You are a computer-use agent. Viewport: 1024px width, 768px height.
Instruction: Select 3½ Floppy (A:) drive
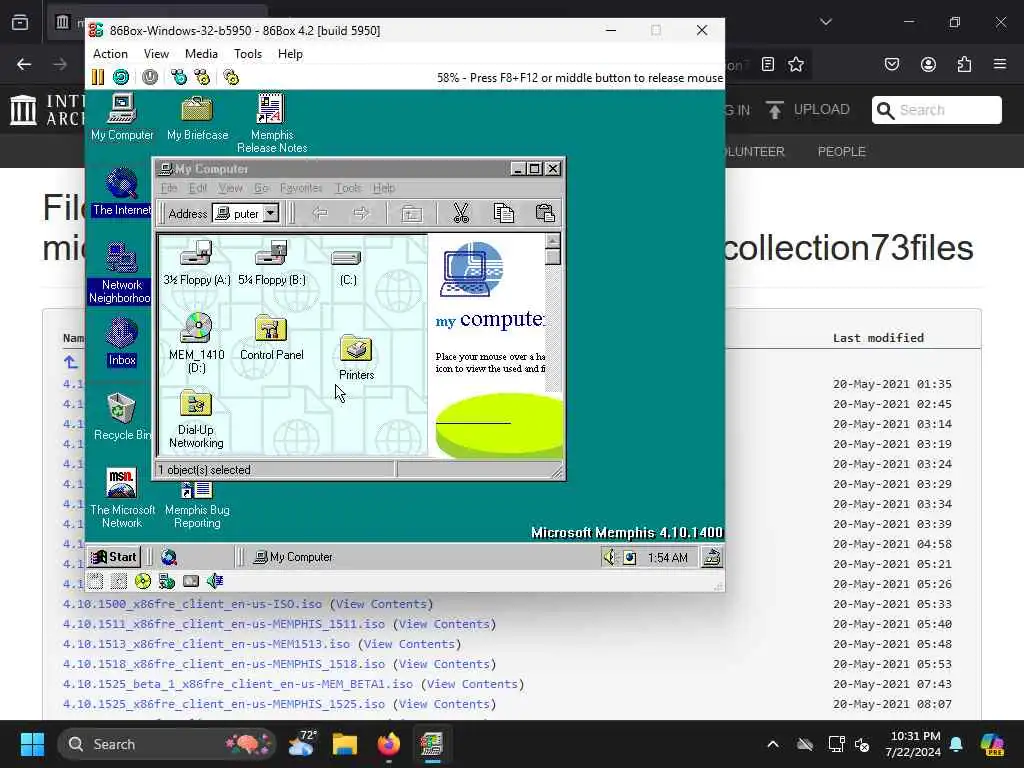(x=197, y=263)
